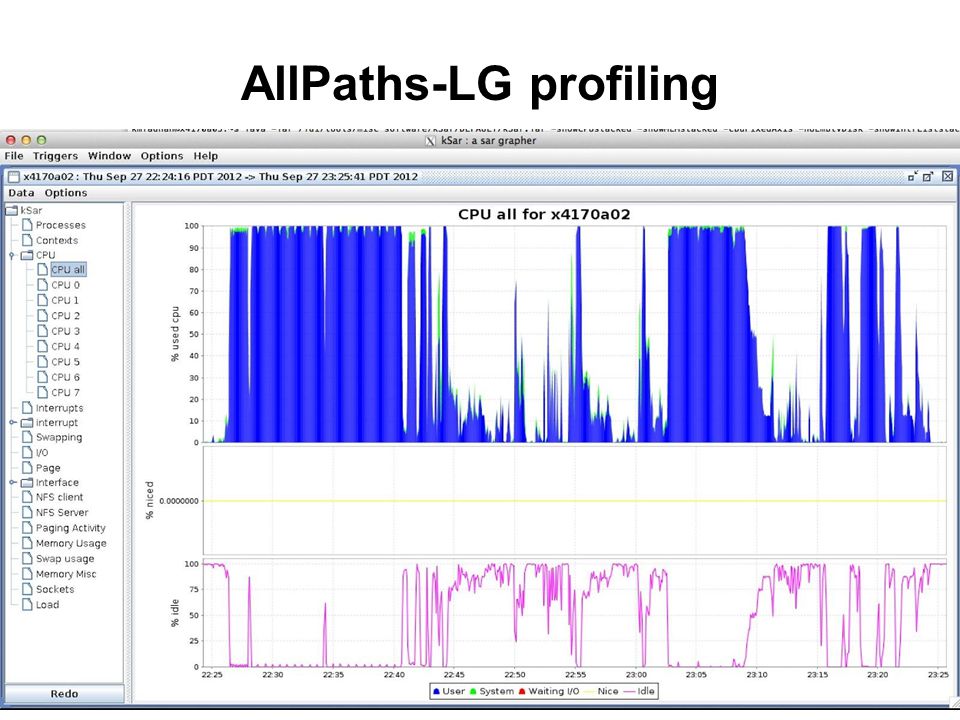Select Paging Activity in the tree
The height and width of the screenshot is (720, 960).
point(70,528)
